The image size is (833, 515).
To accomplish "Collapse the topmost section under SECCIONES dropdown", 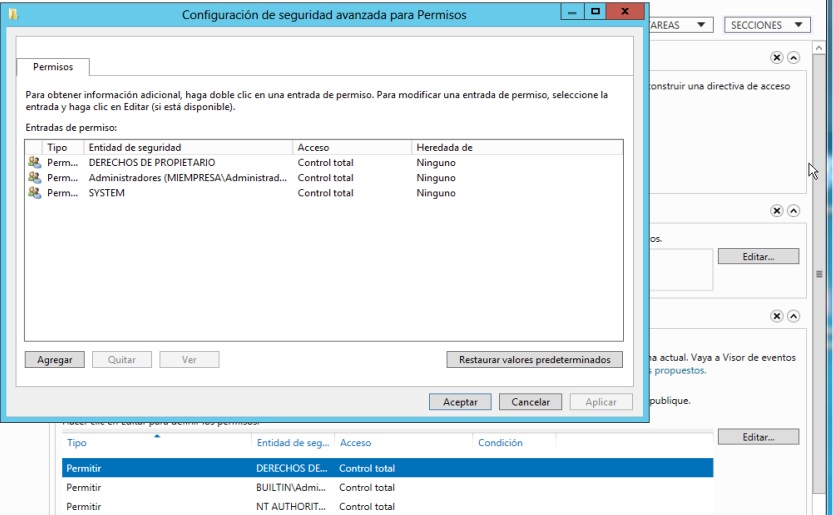I will [794, 59].
